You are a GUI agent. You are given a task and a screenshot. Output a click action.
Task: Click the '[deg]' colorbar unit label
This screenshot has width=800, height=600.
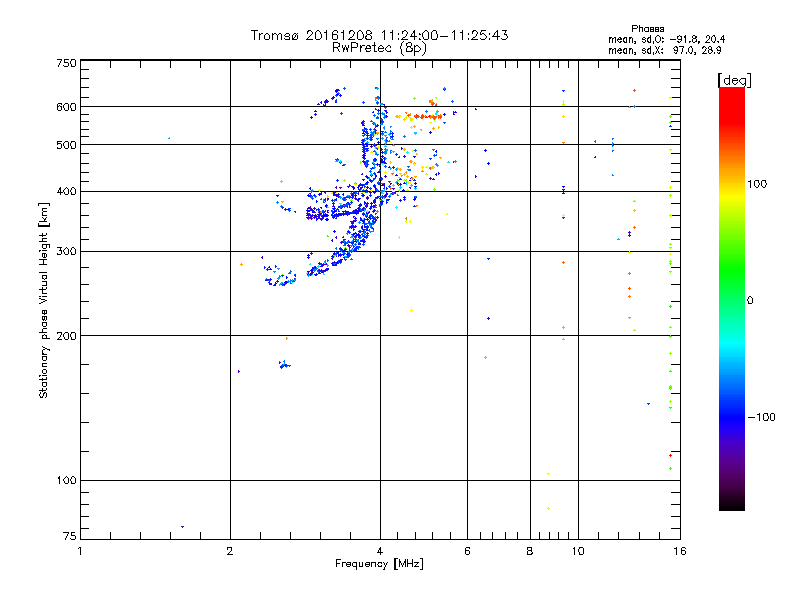pos(734,80)
